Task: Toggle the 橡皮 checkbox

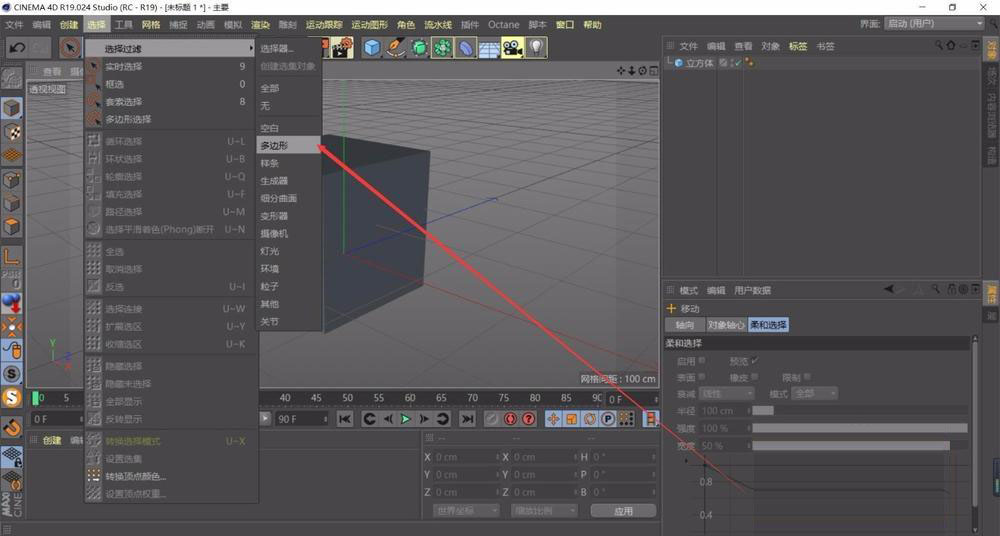Action: 755,377
